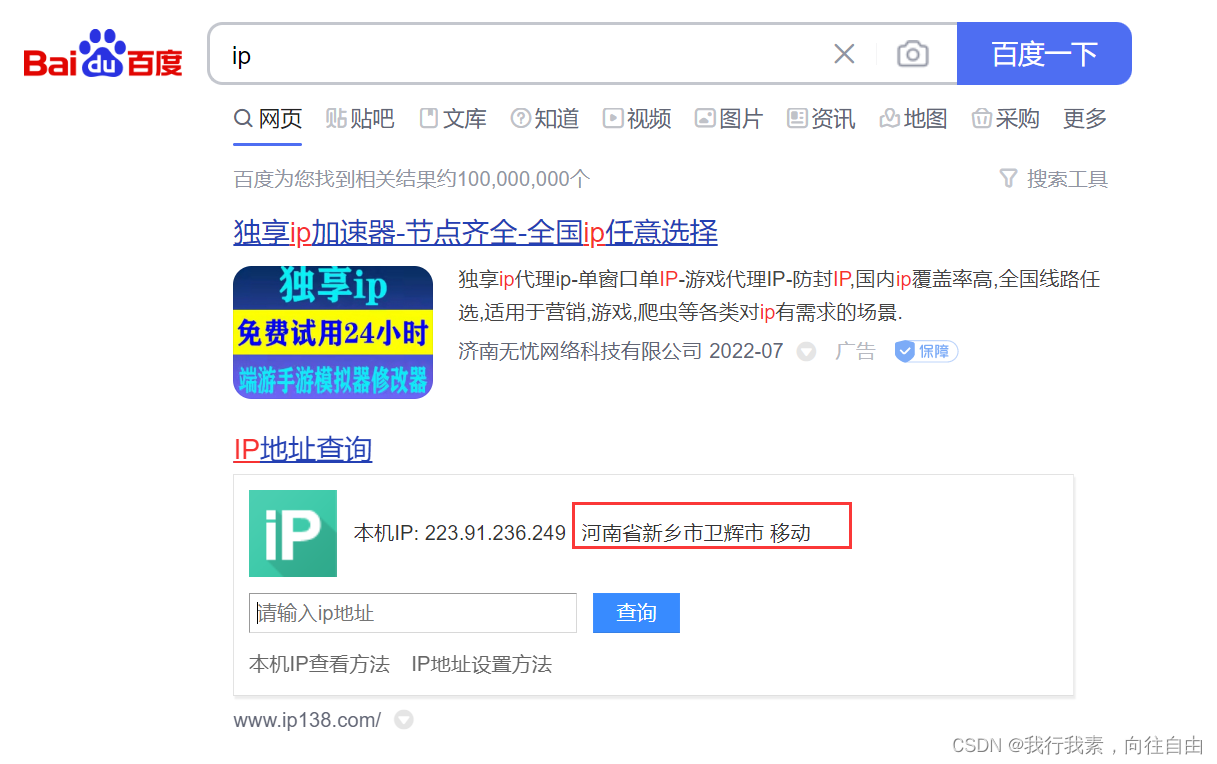1217x764 pixels.
Task: Clear the search box with the X icon
Action: coord(844,54)
